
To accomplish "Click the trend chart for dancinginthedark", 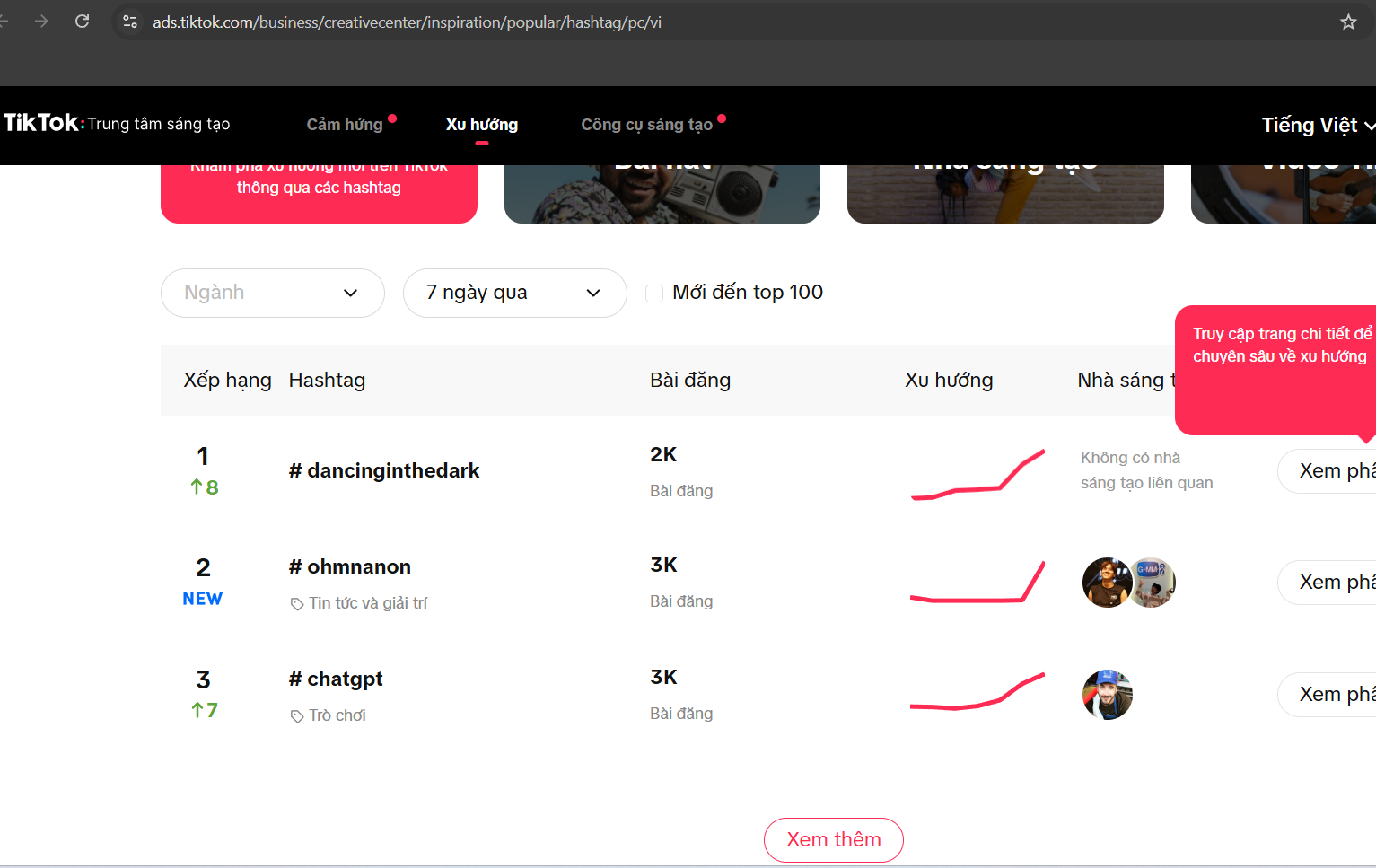I will click(x=977, y=474).
